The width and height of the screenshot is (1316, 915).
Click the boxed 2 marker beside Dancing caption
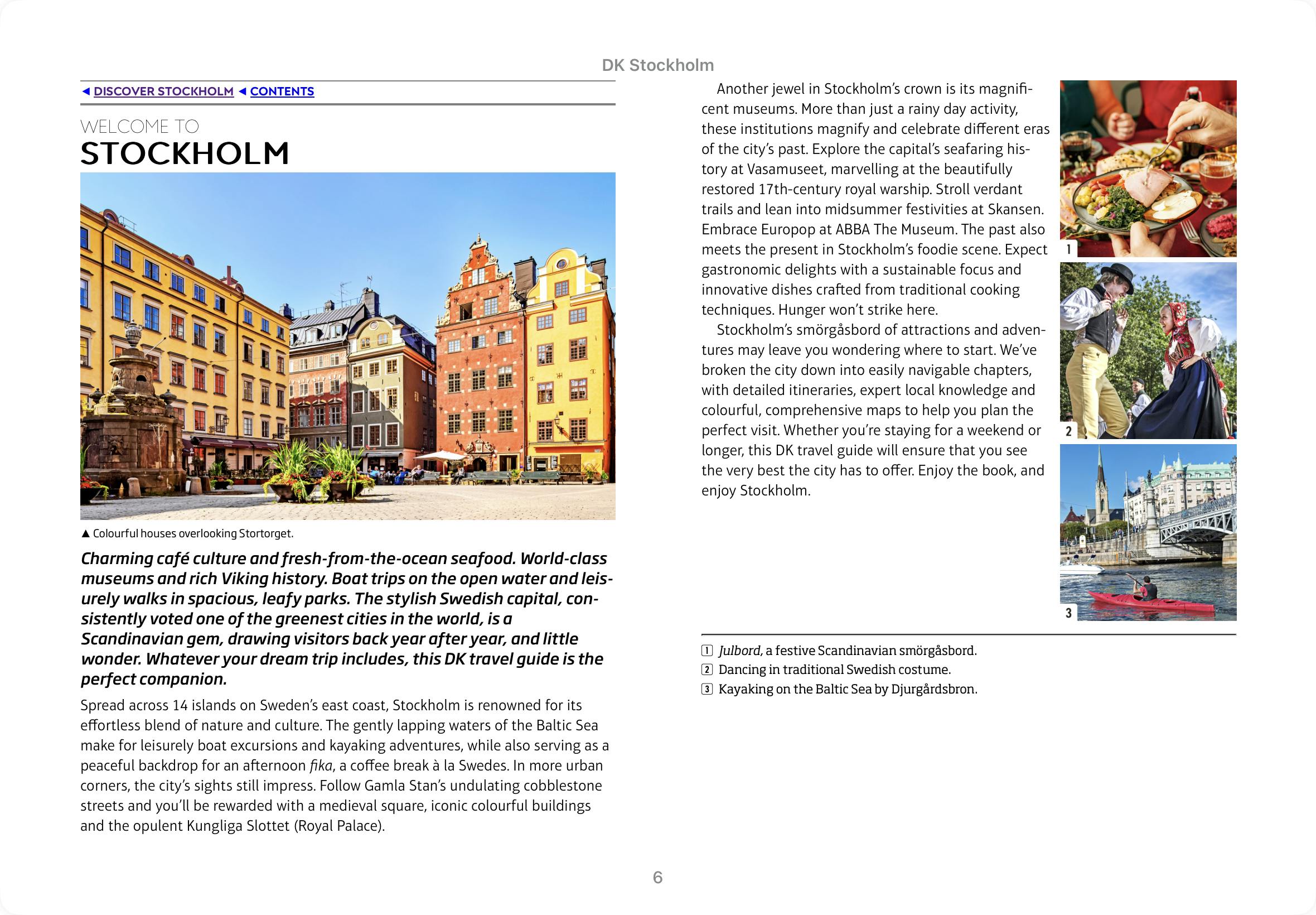pyautogui.click(x=707, y=670)
